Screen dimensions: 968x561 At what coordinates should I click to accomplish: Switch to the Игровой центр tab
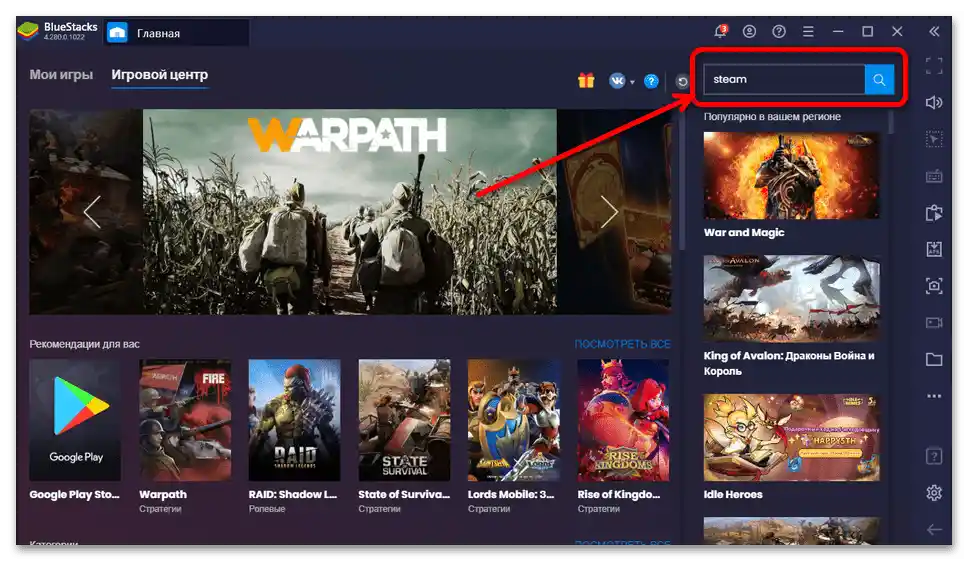[159, 75]
